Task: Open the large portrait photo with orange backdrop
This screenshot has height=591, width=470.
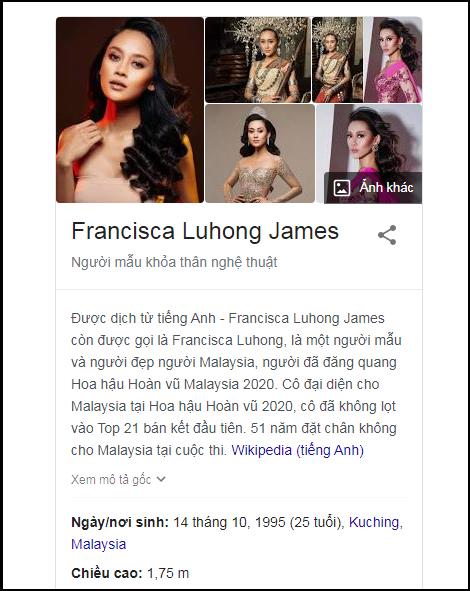Action: [130, 110]
